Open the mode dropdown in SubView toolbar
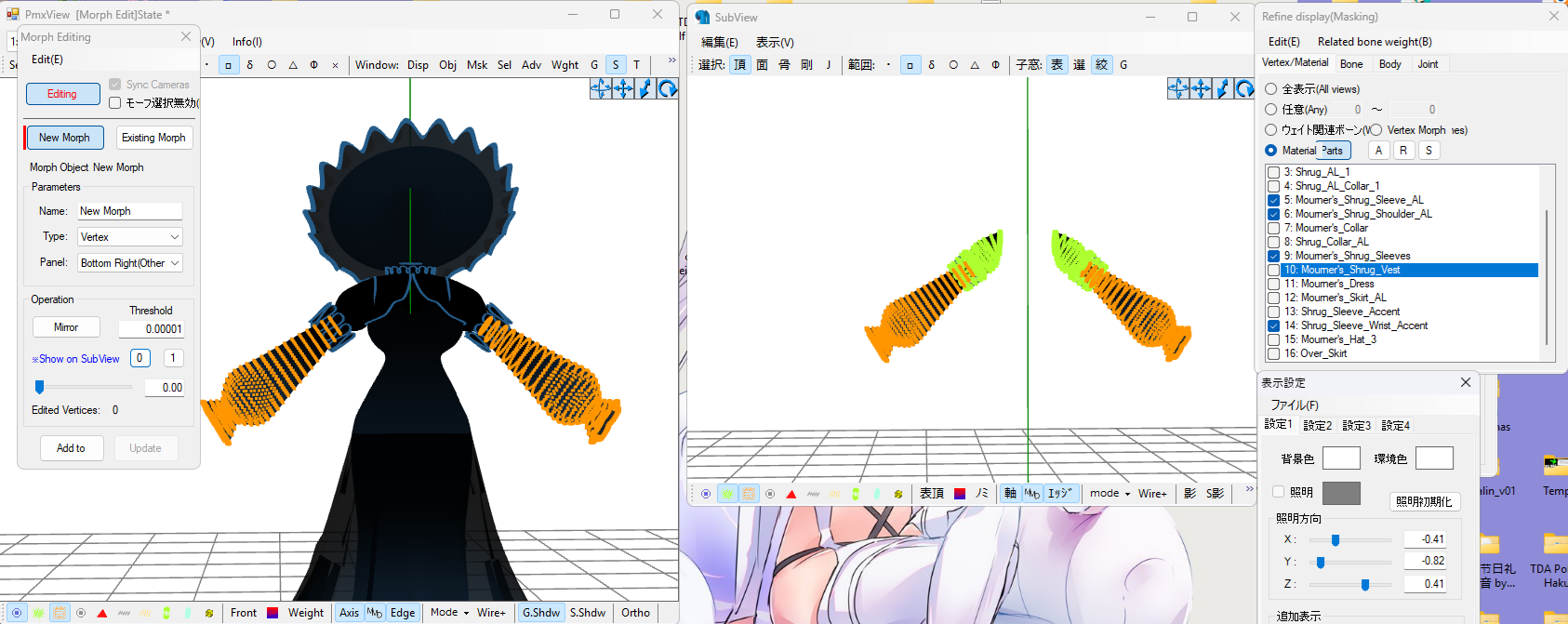The image size is (1568, 624). [x=1110, y=494]
